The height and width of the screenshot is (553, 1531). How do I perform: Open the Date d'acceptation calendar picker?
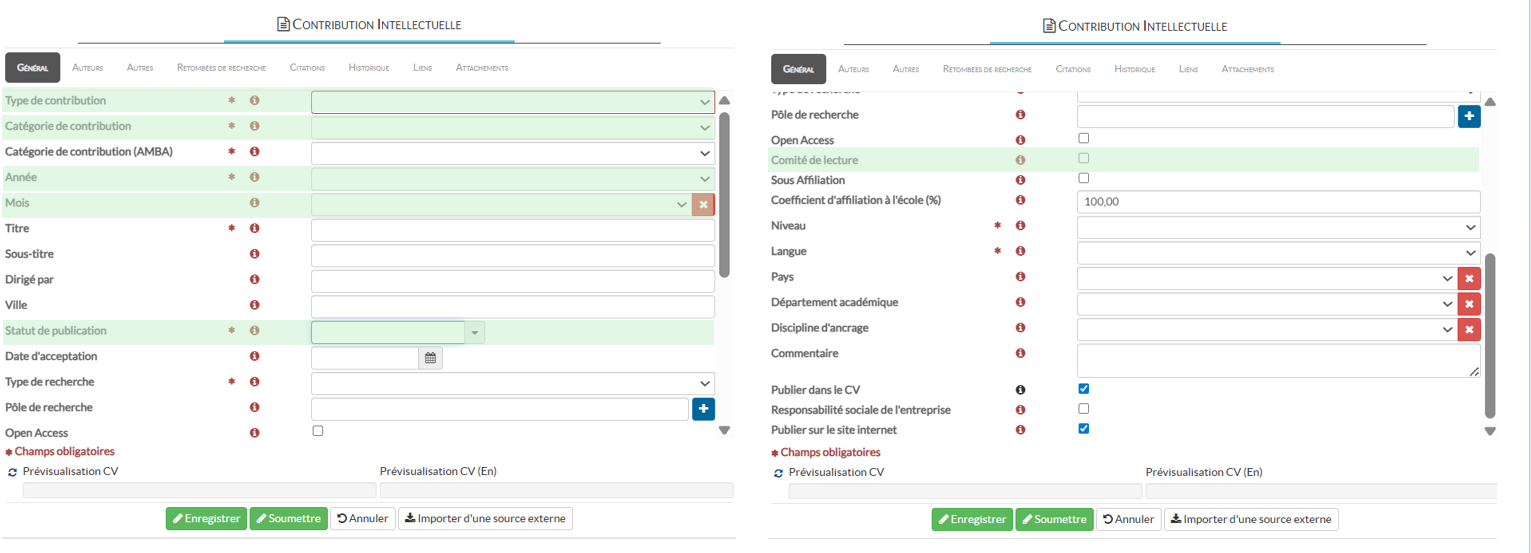point(430,357)
